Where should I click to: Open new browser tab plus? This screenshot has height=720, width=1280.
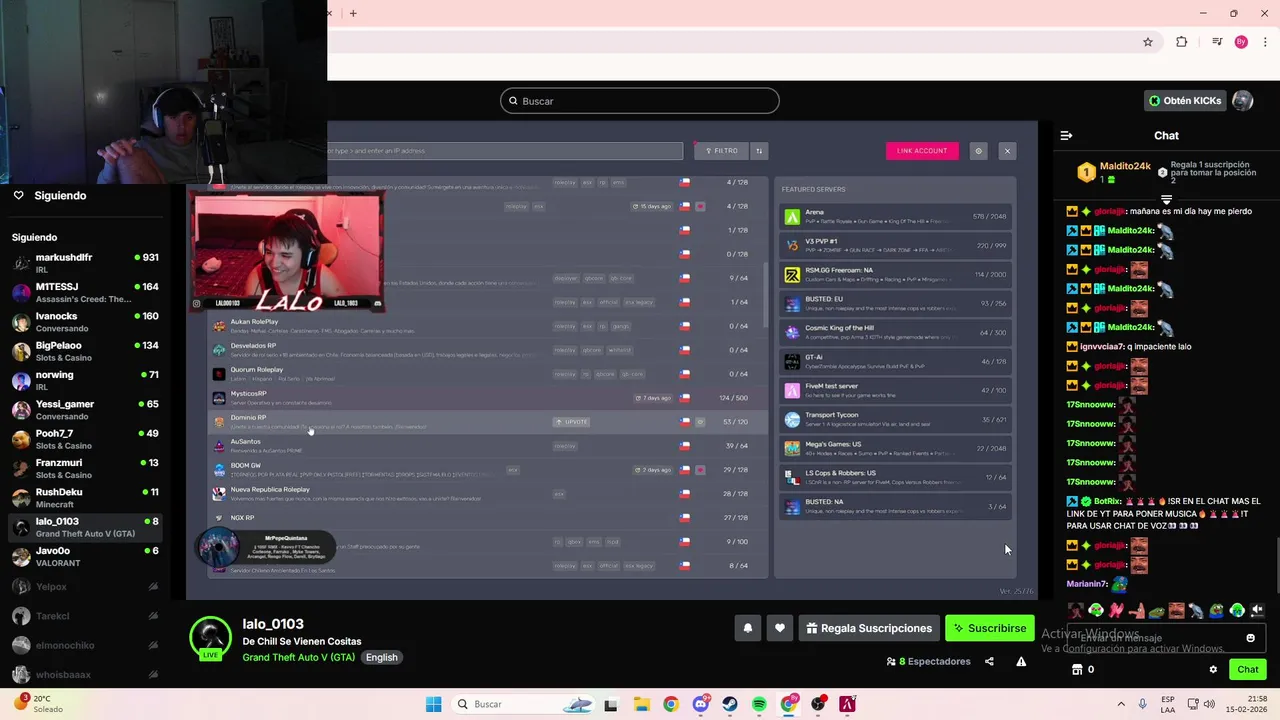tap(353, 13)
